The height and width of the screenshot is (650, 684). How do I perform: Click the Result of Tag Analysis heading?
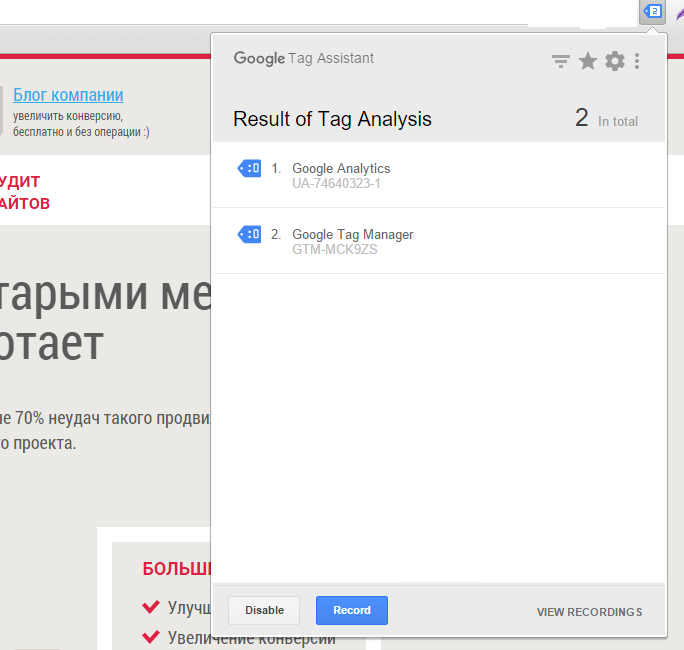coord(332,119)
